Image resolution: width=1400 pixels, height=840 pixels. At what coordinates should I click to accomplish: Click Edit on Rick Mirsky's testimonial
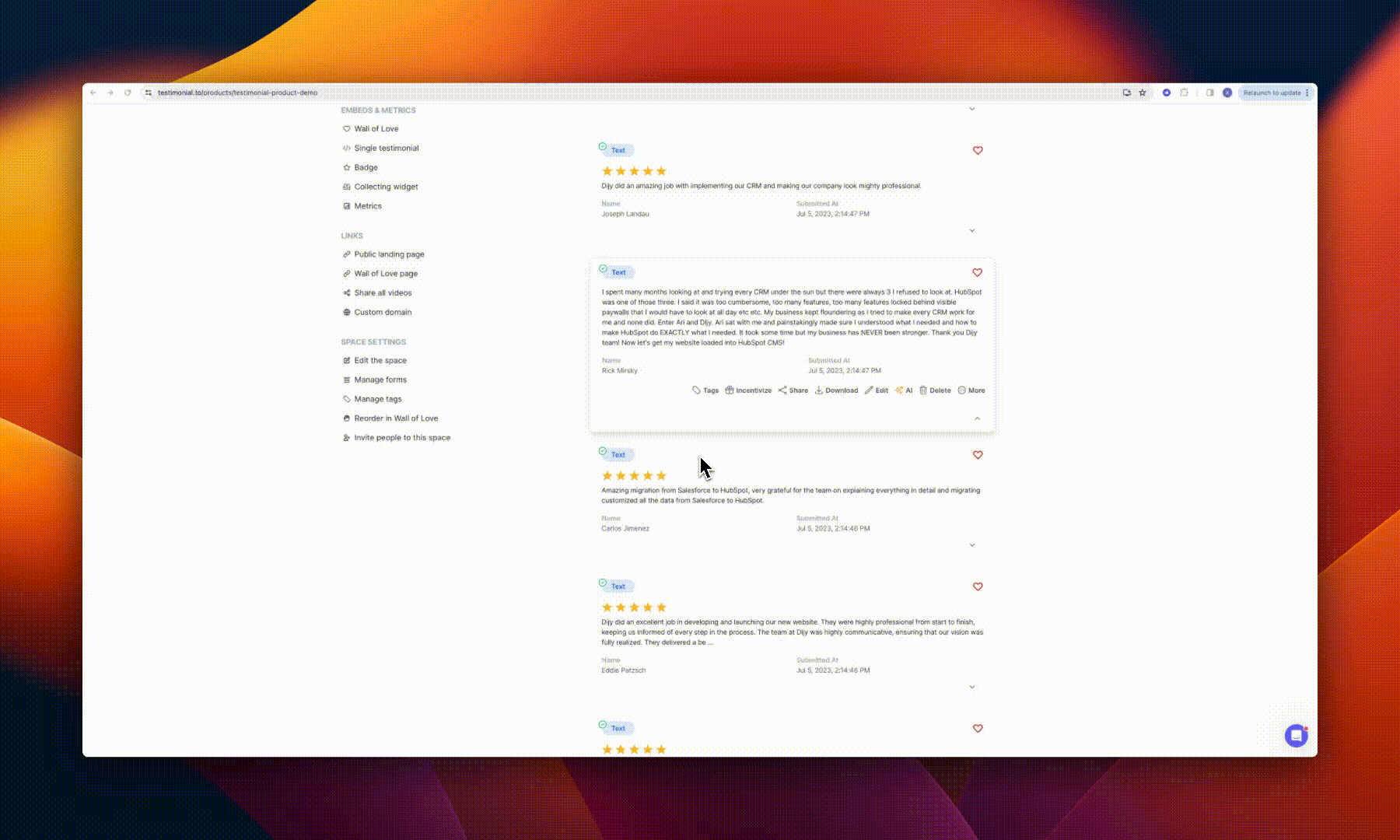point(877,390)
